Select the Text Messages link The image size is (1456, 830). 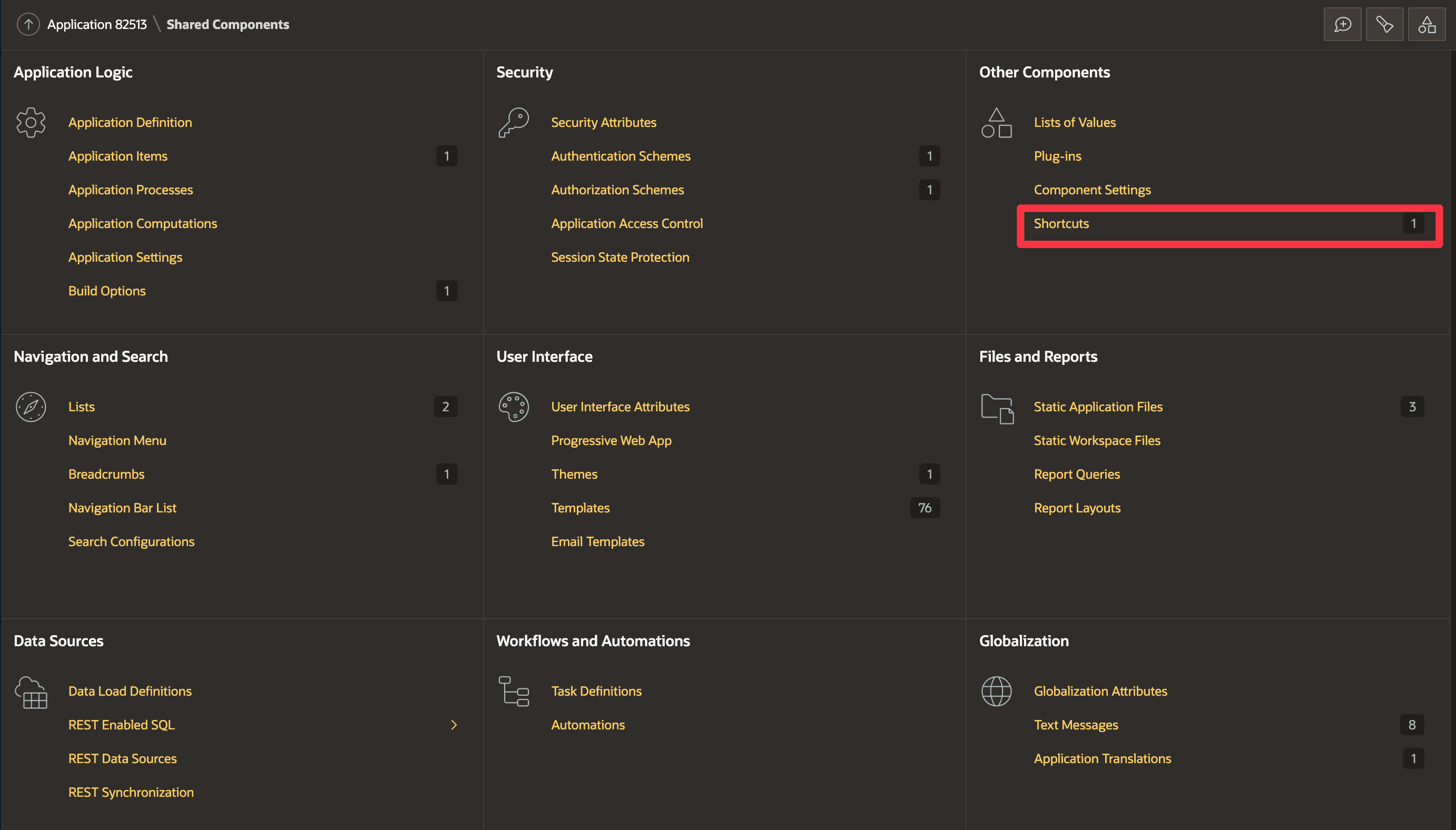point(1076,725)
